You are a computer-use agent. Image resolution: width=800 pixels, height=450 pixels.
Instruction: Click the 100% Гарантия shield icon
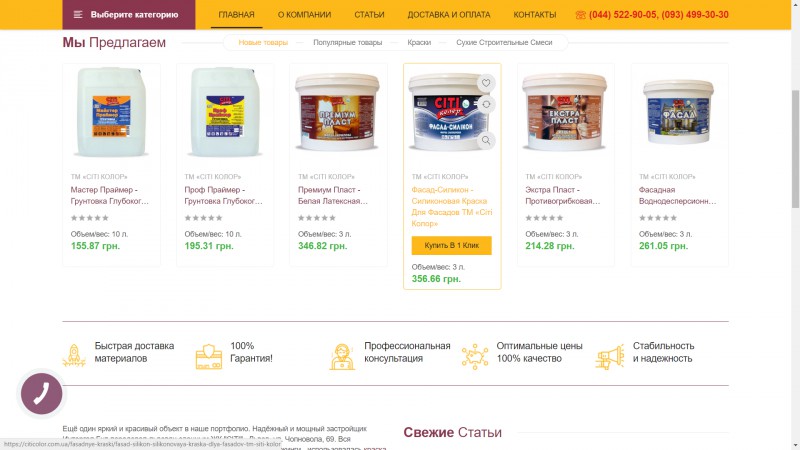click(x=209, y=356)
